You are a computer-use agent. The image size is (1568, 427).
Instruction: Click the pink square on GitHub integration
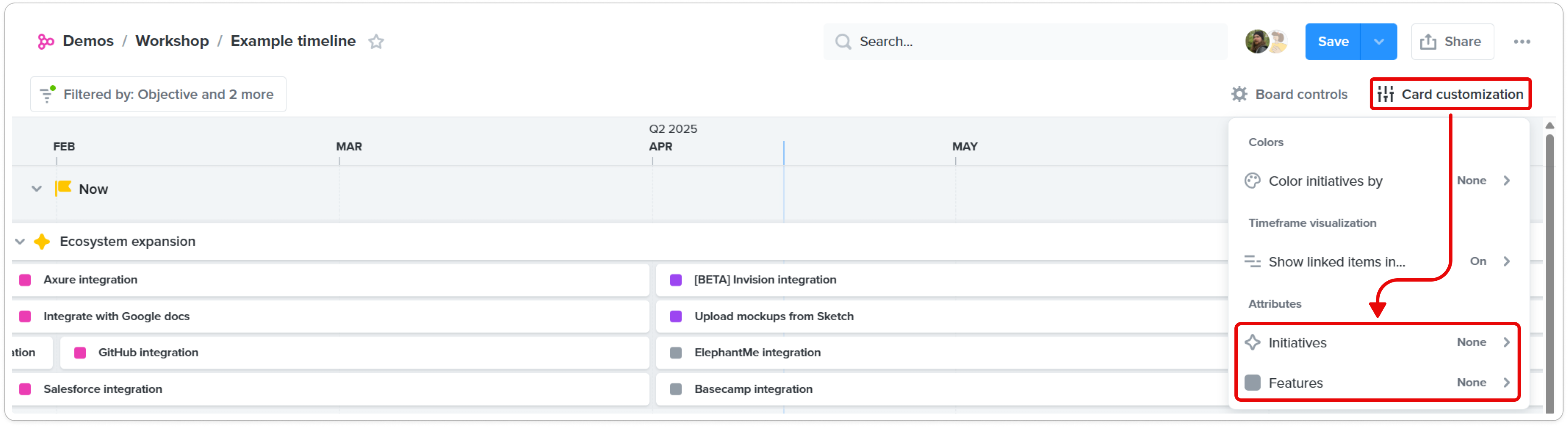point(80,353)
